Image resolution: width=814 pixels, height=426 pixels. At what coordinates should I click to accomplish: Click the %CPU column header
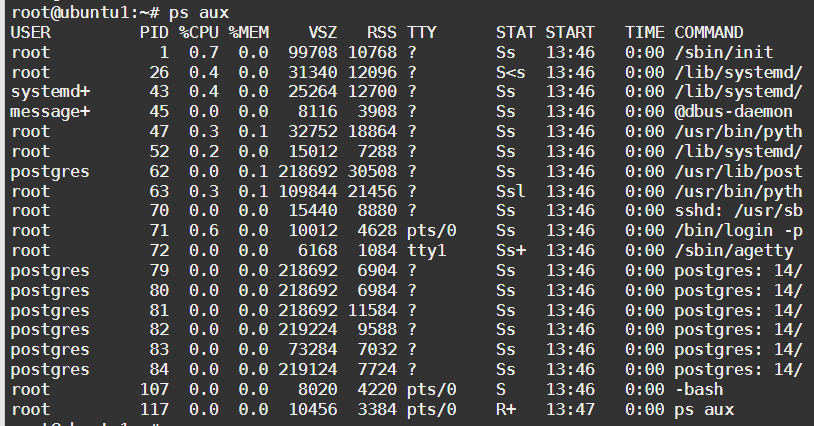click(x=199, y=32)
